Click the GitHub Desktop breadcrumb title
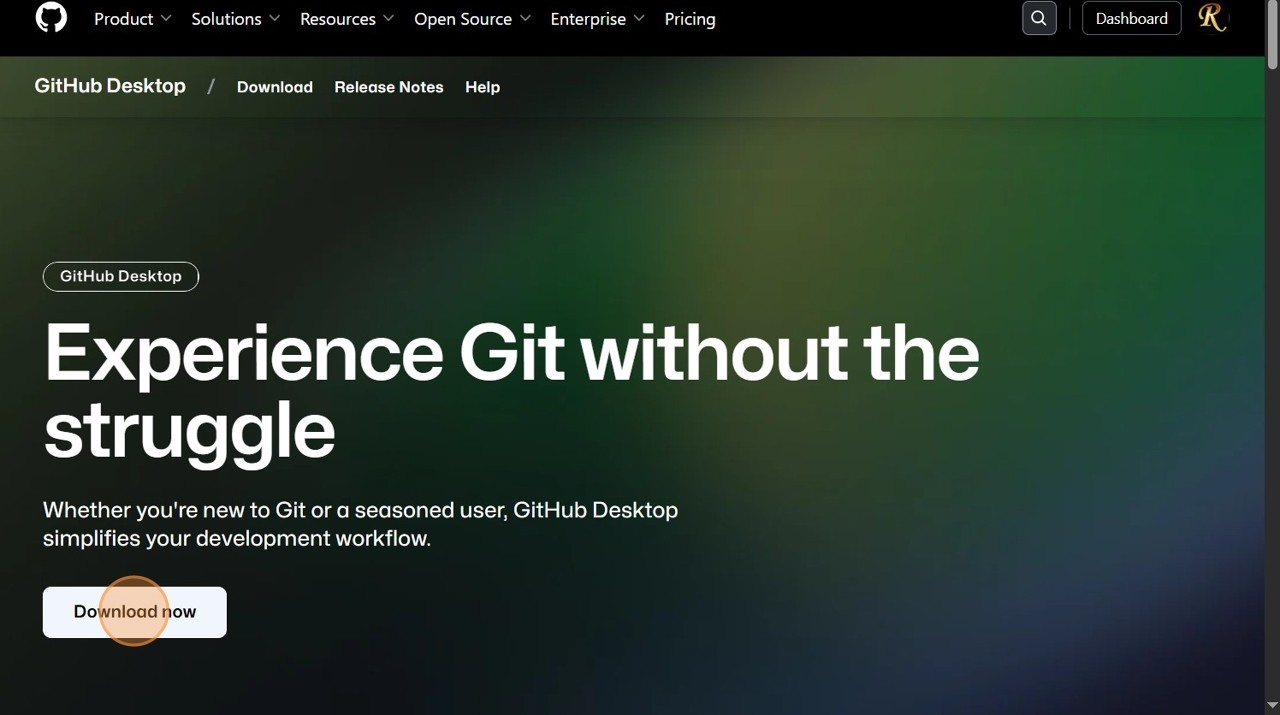This screenshot has height=715, width=1280. pyautogui.click(x=110, y=86)
